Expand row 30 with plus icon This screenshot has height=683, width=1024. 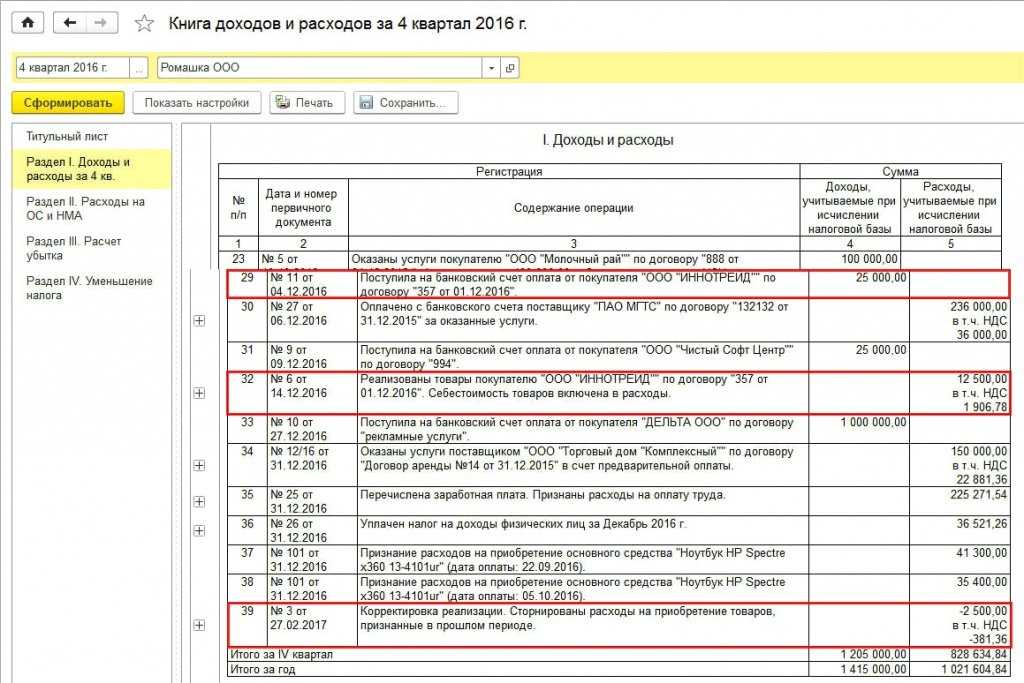[x=200, y=321]
